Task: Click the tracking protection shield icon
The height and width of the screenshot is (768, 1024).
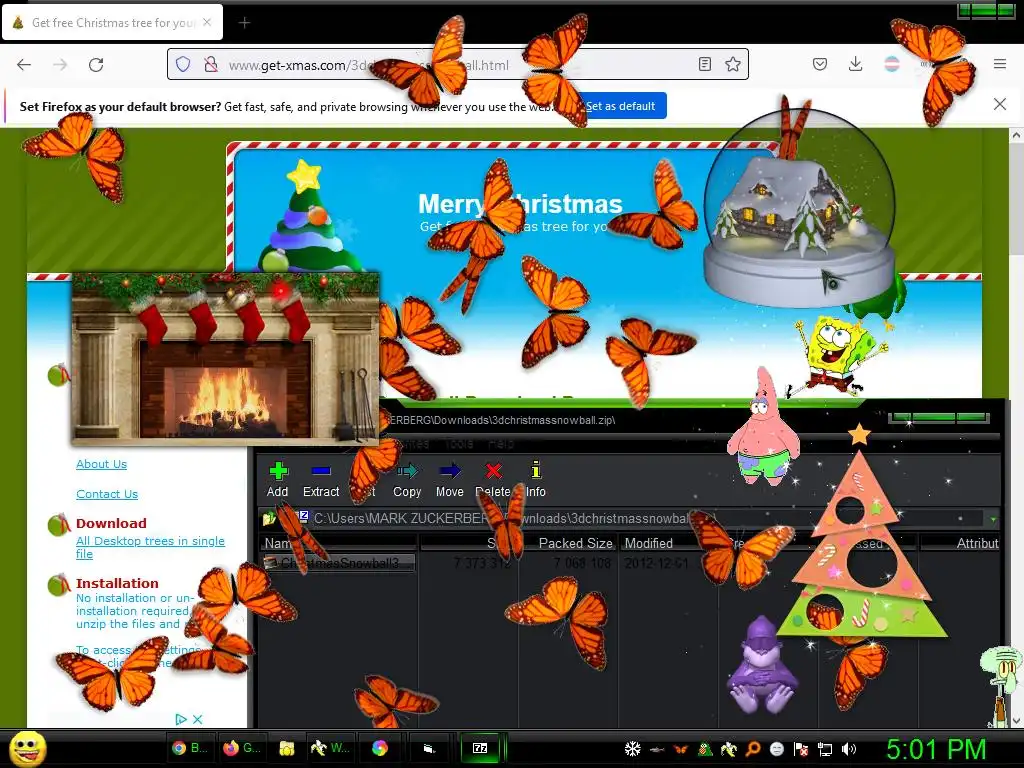Action: tap(183, 64)
